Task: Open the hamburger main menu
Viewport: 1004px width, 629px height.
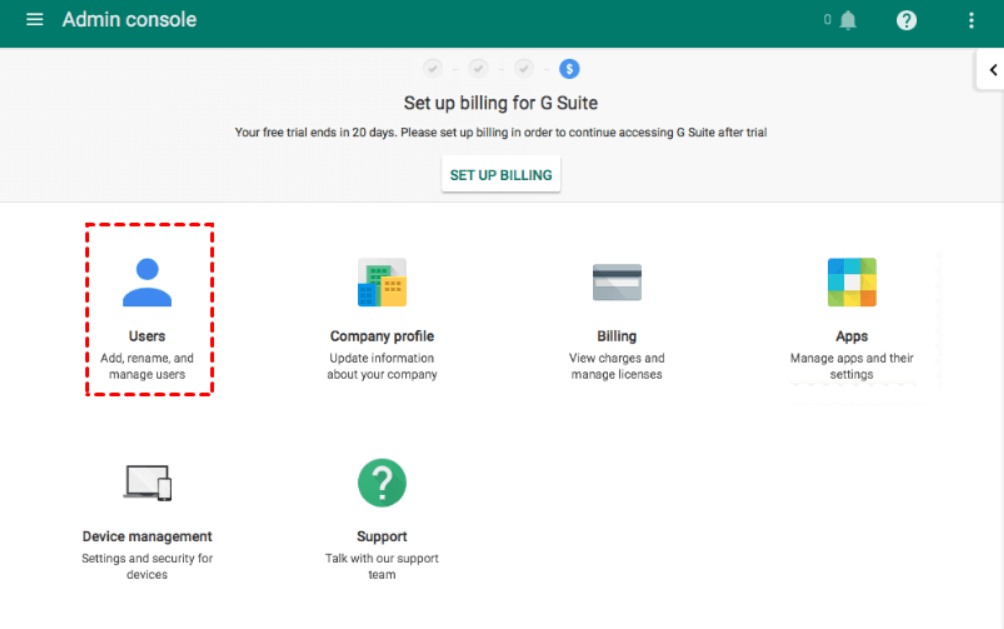Action: (35, 20)
